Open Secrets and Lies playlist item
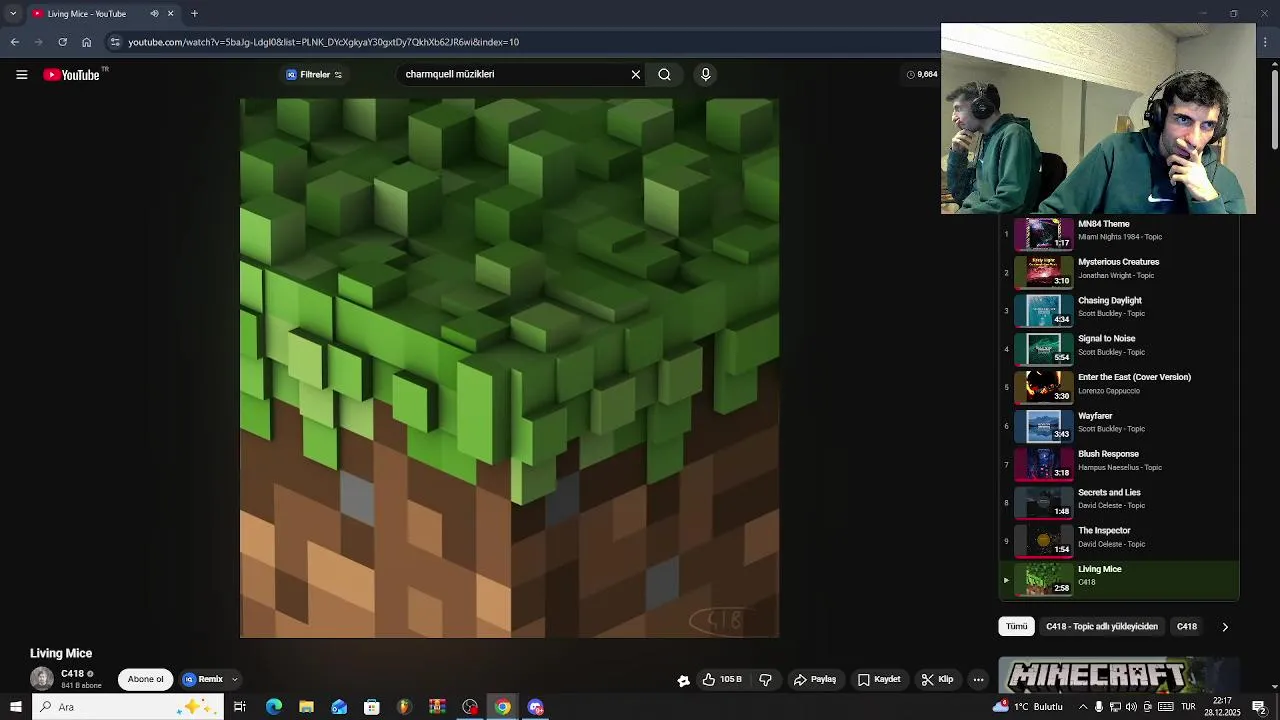This screenshot has height=720, width=1280. click(x=1119, y=502)
